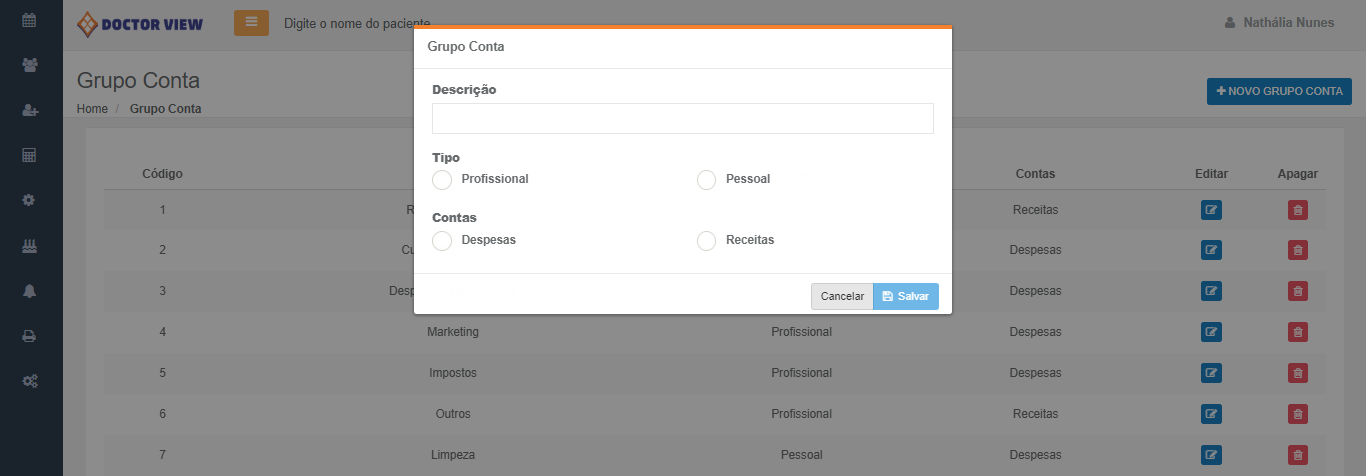Click the Descrição text field
1366x476 pixels.
coord(682,118)
